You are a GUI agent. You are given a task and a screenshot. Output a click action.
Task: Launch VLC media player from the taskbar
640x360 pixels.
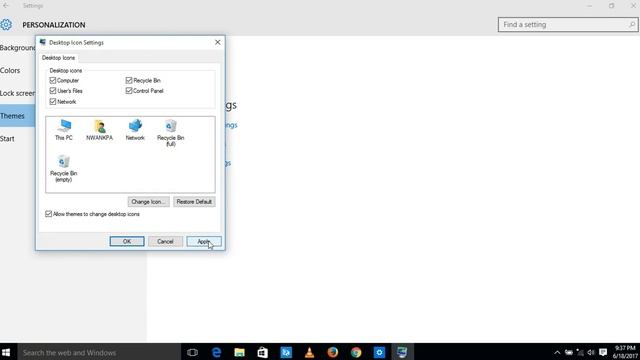point(309,352)
